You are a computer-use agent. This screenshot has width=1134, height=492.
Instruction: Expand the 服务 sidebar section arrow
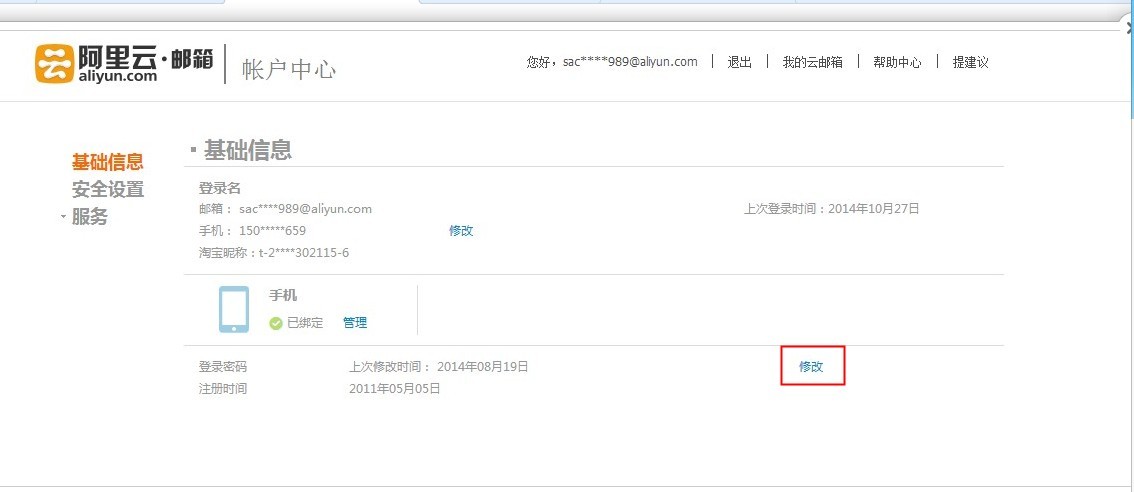point(63,216)
